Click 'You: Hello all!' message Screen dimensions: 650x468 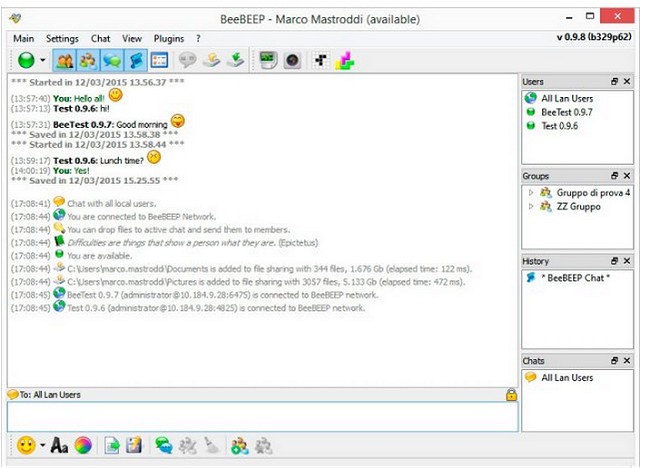(x=79, y=99)
